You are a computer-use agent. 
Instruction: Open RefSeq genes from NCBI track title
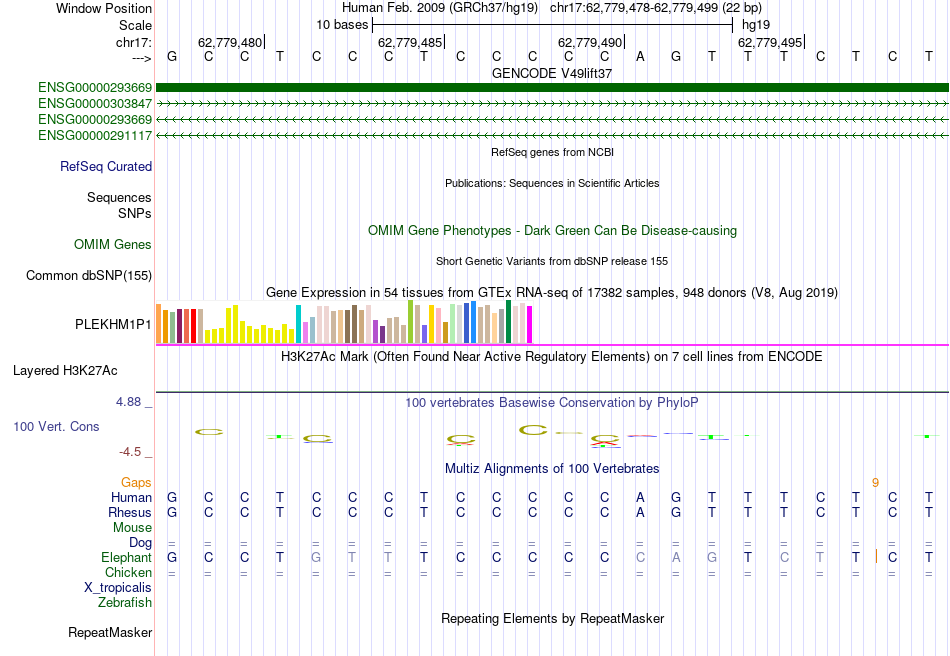coord(552,153)
